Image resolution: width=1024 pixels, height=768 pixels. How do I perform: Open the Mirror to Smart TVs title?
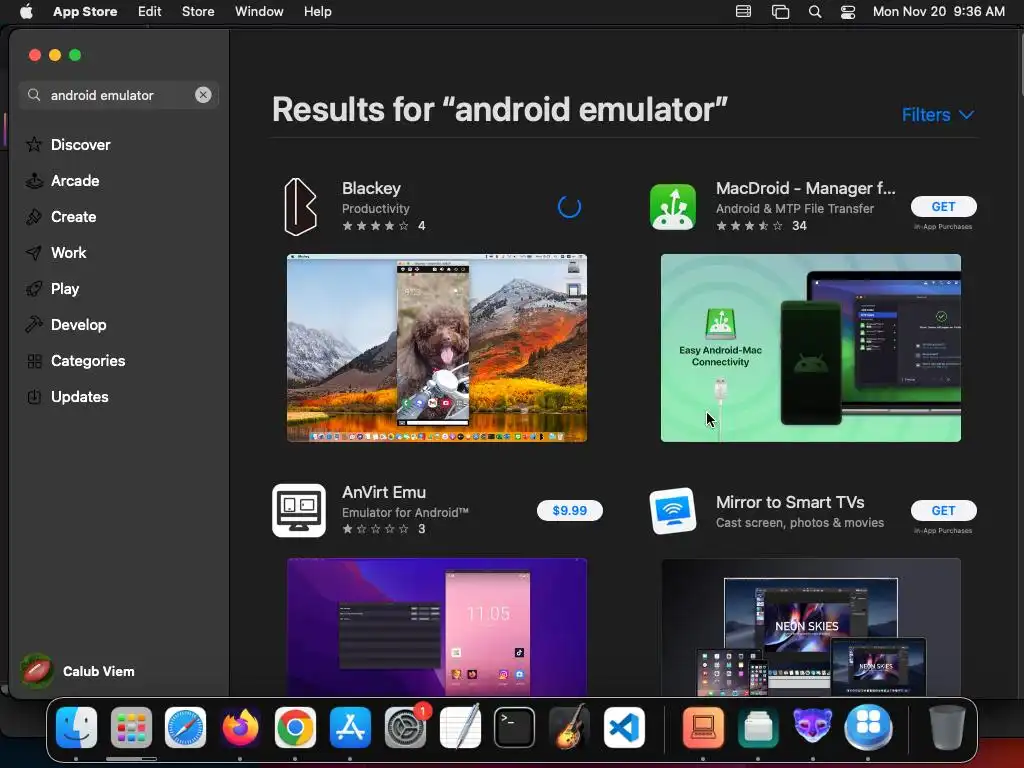[x=790, y=502]
